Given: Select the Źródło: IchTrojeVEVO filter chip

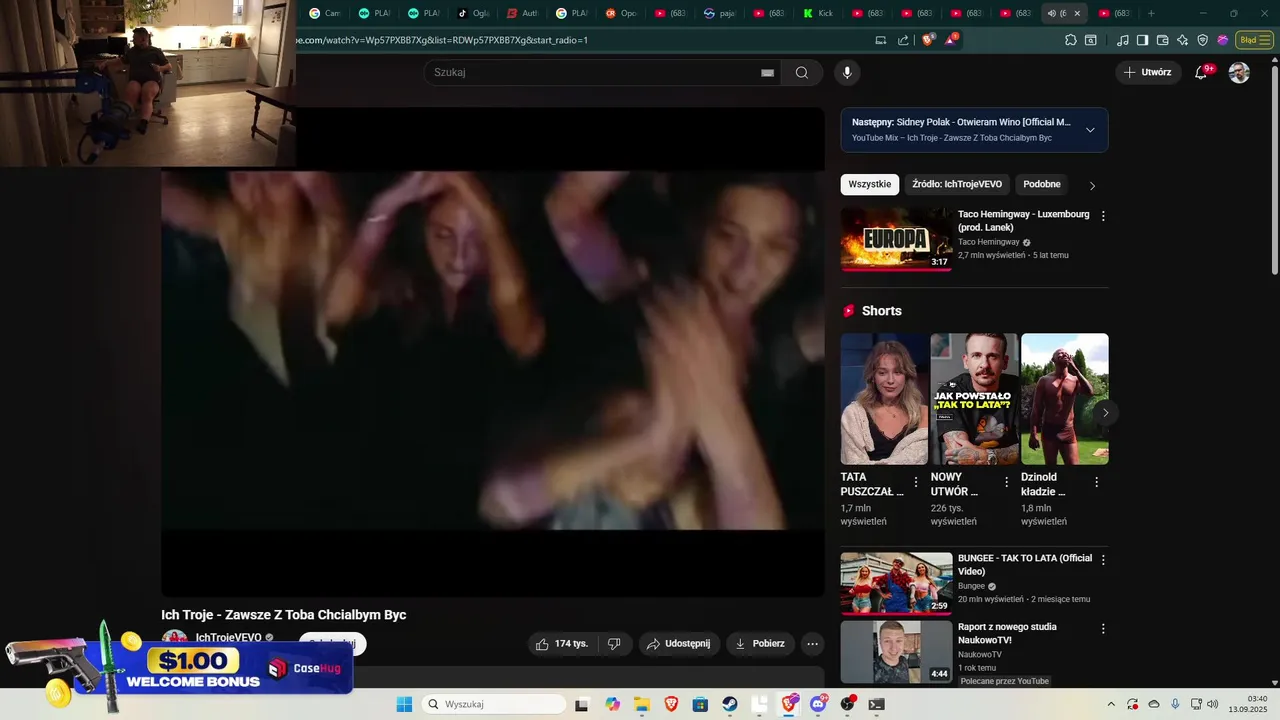Looking at the screenshot, I should (957, 184).
